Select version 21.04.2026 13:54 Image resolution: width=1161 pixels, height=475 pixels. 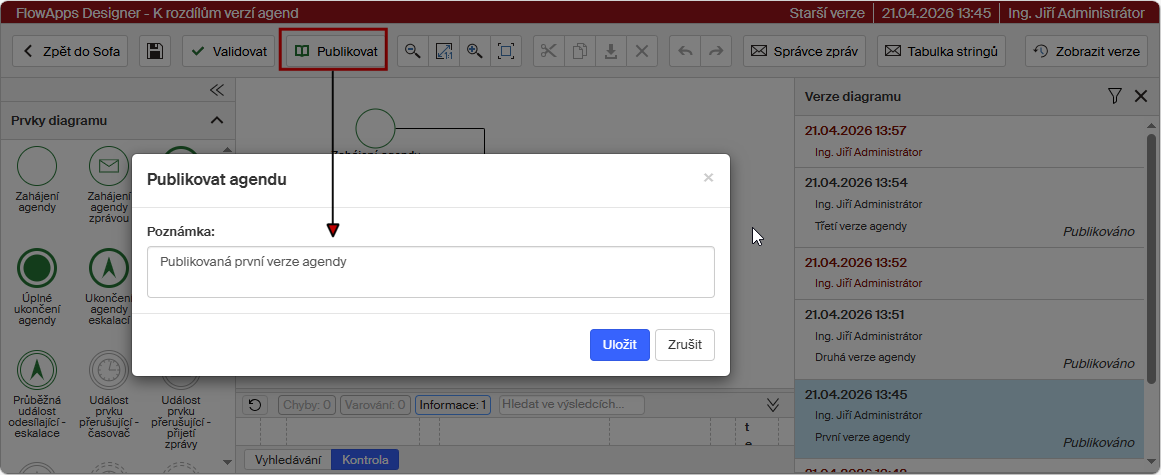(970, 207)
